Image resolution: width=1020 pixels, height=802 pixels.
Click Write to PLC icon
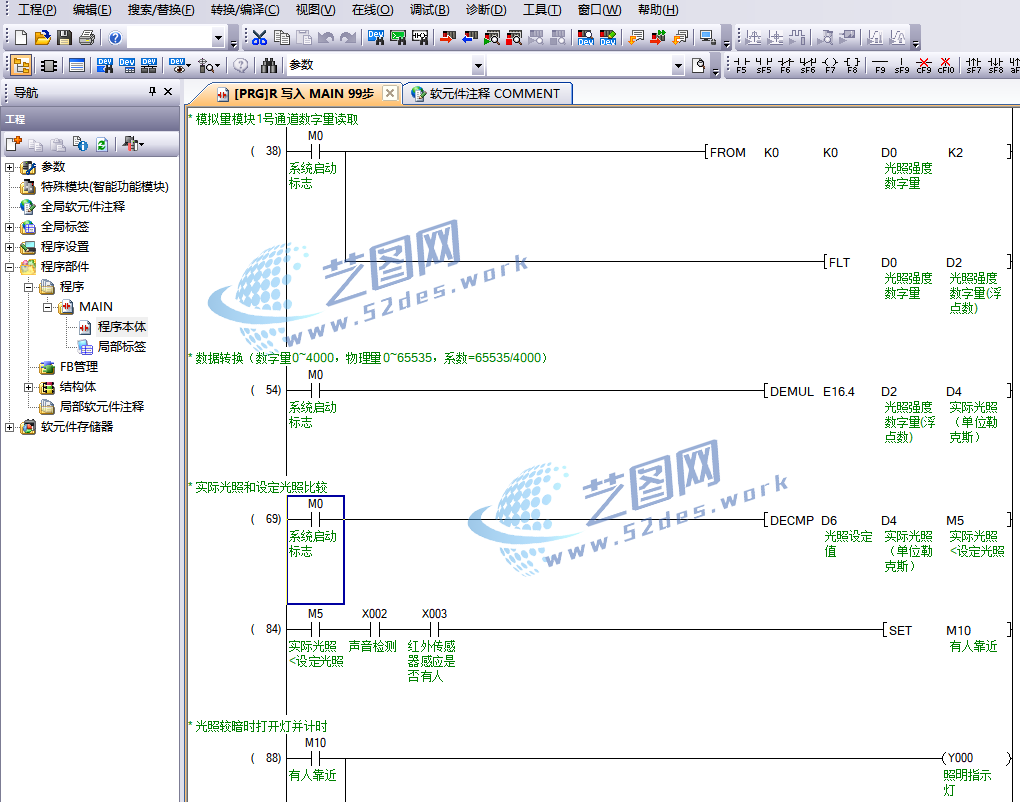point(448,38)
